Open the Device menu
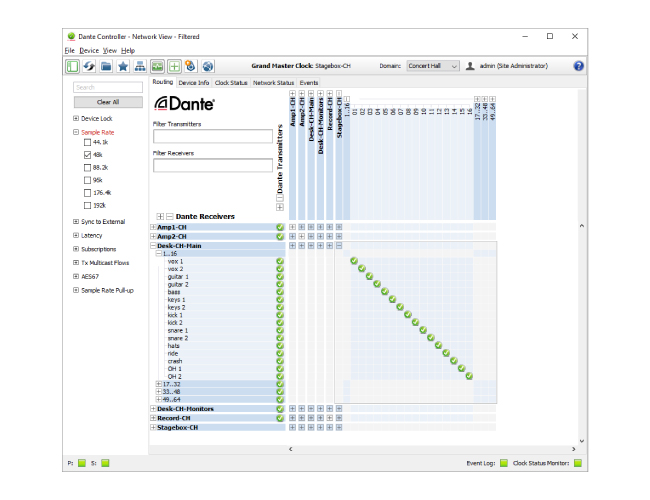Viewport: 650px width, 500px height. pos(89,50)
